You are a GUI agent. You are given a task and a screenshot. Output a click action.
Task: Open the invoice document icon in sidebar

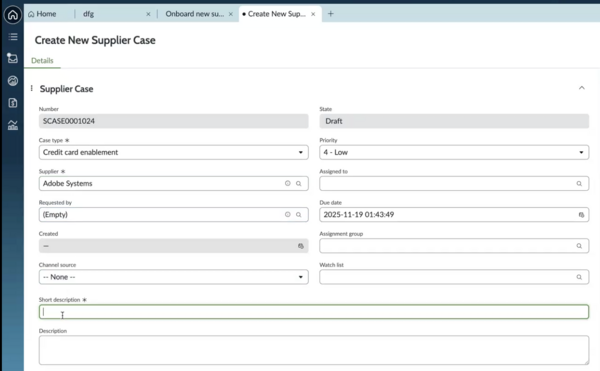[13, 103]
